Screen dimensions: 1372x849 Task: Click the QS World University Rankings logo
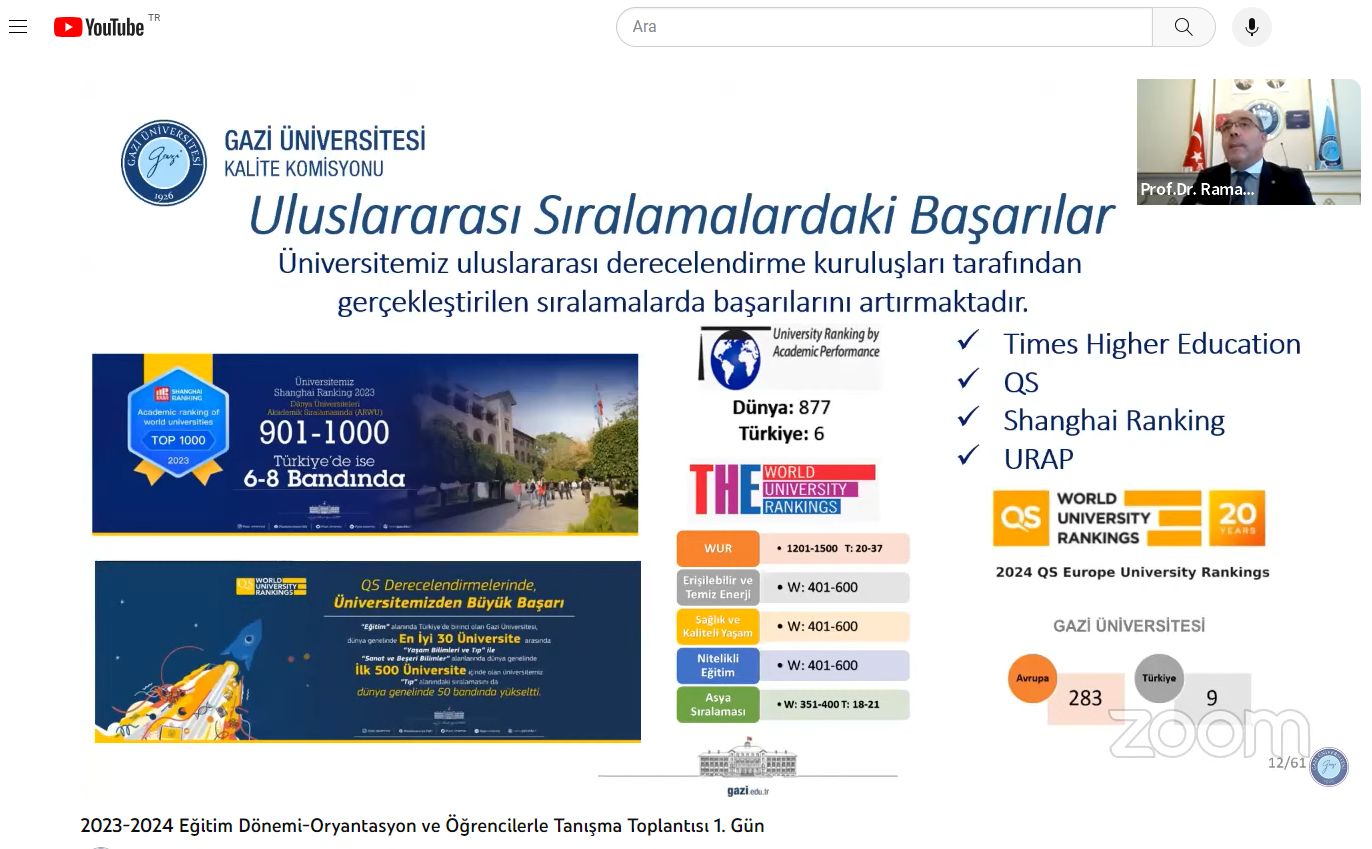click(x=1097, y=518)
